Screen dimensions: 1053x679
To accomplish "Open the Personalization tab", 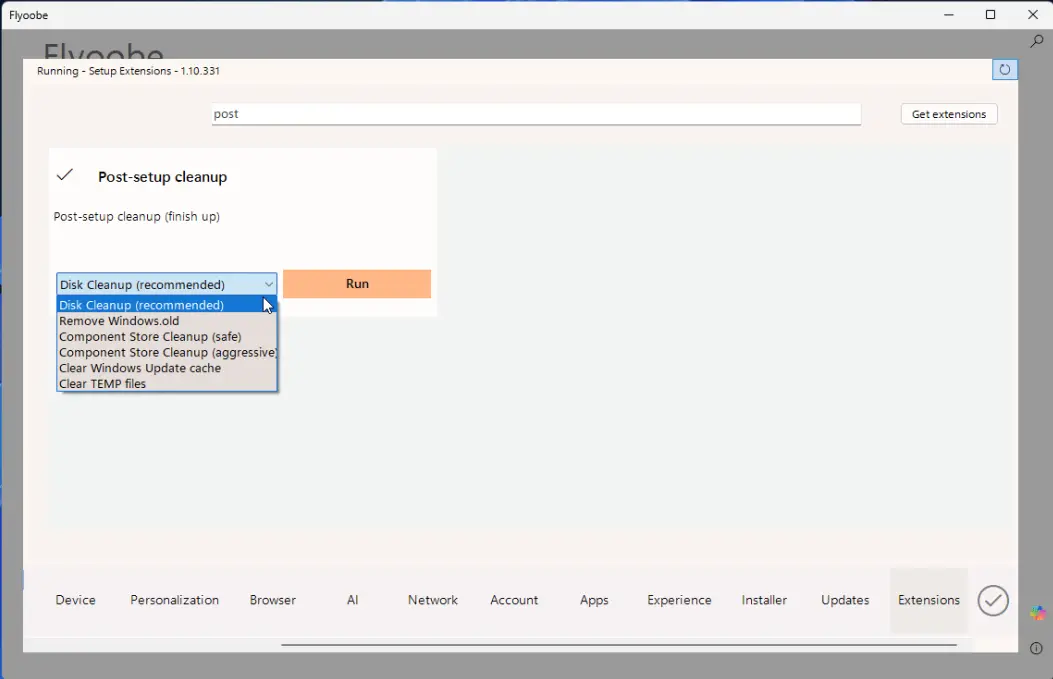I will click(175, 600).
